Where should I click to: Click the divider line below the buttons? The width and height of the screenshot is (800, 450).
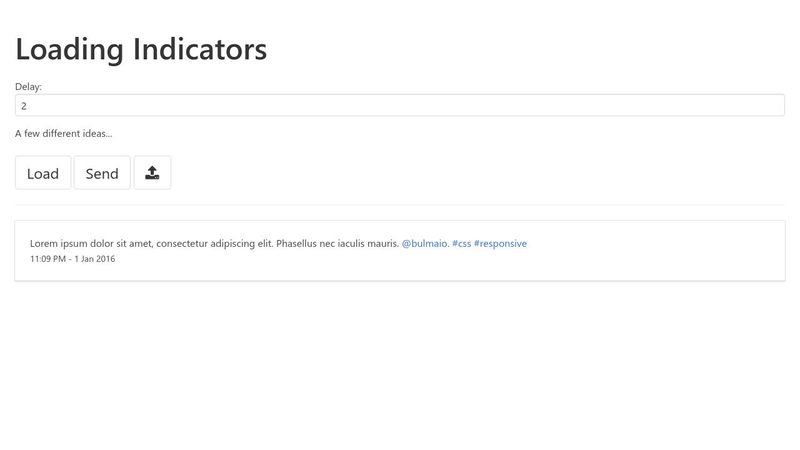(x=399, y=205)
